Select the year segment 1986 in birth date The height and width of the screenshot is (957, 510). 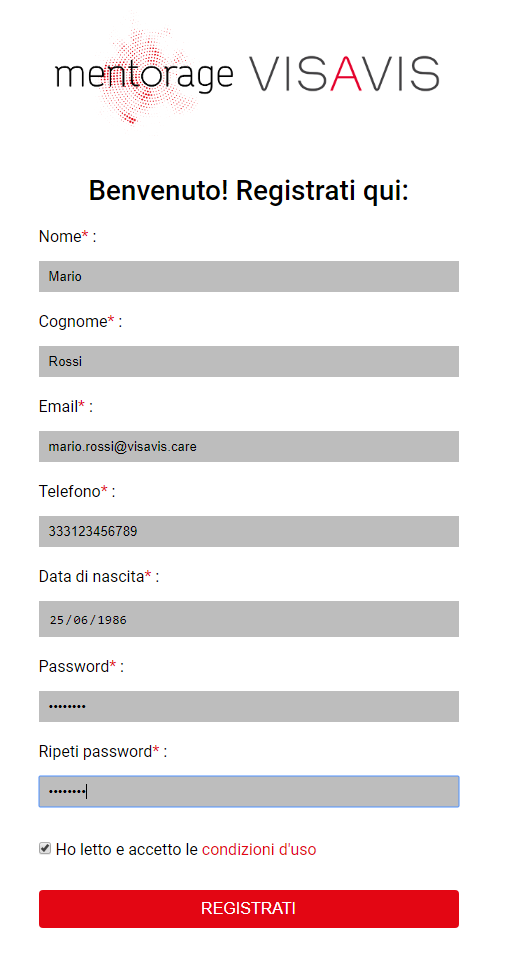point(112,619)
